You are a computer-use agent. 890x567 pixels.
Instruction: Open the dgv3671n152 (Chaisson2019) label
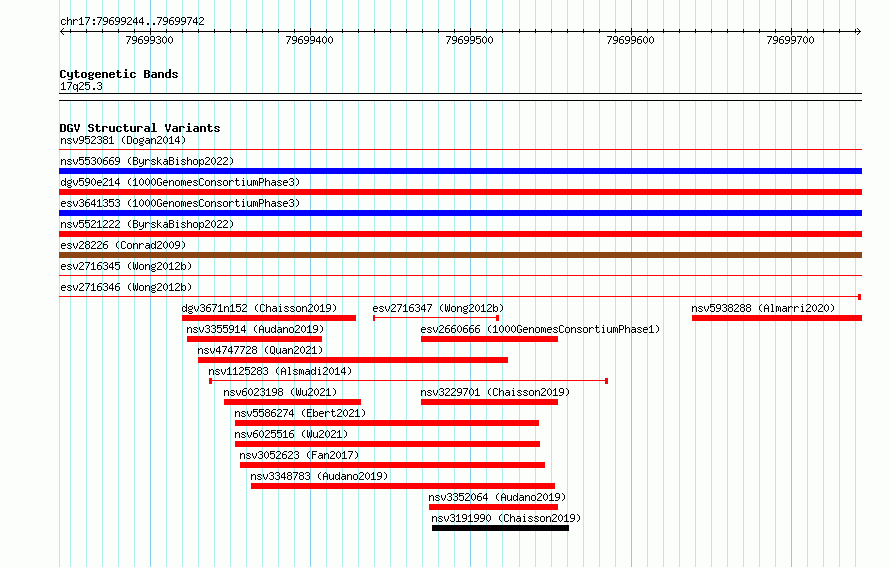pos(259,308)
